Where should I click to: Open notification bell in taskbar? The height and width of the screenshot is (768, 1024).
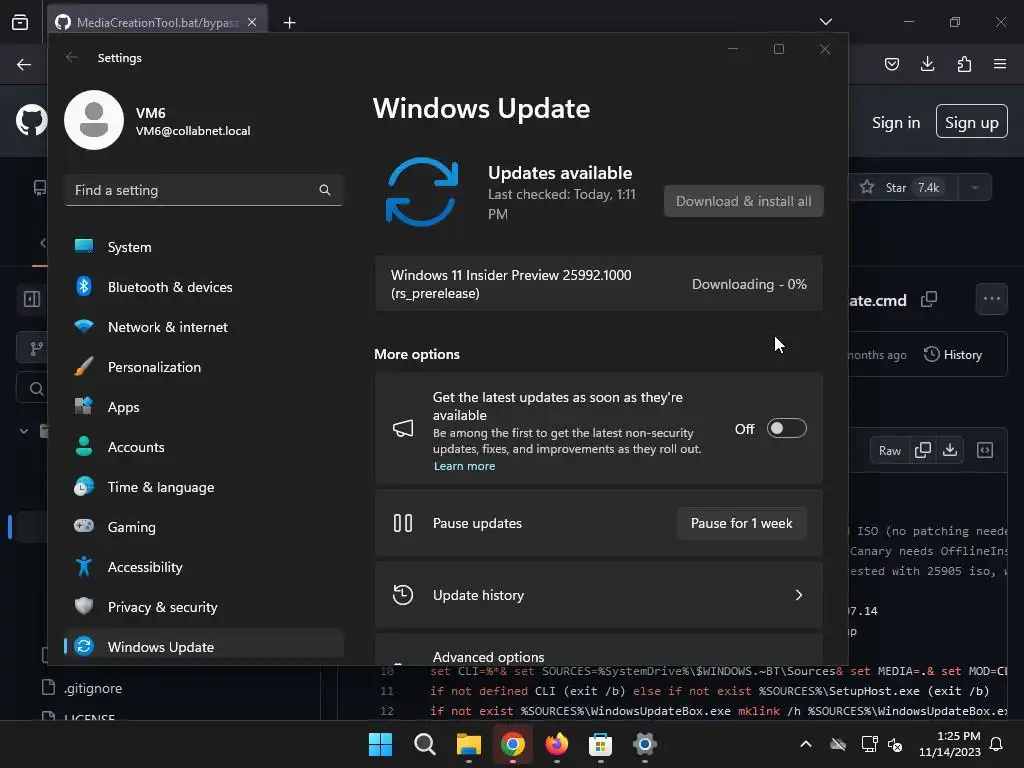[997, 744]
